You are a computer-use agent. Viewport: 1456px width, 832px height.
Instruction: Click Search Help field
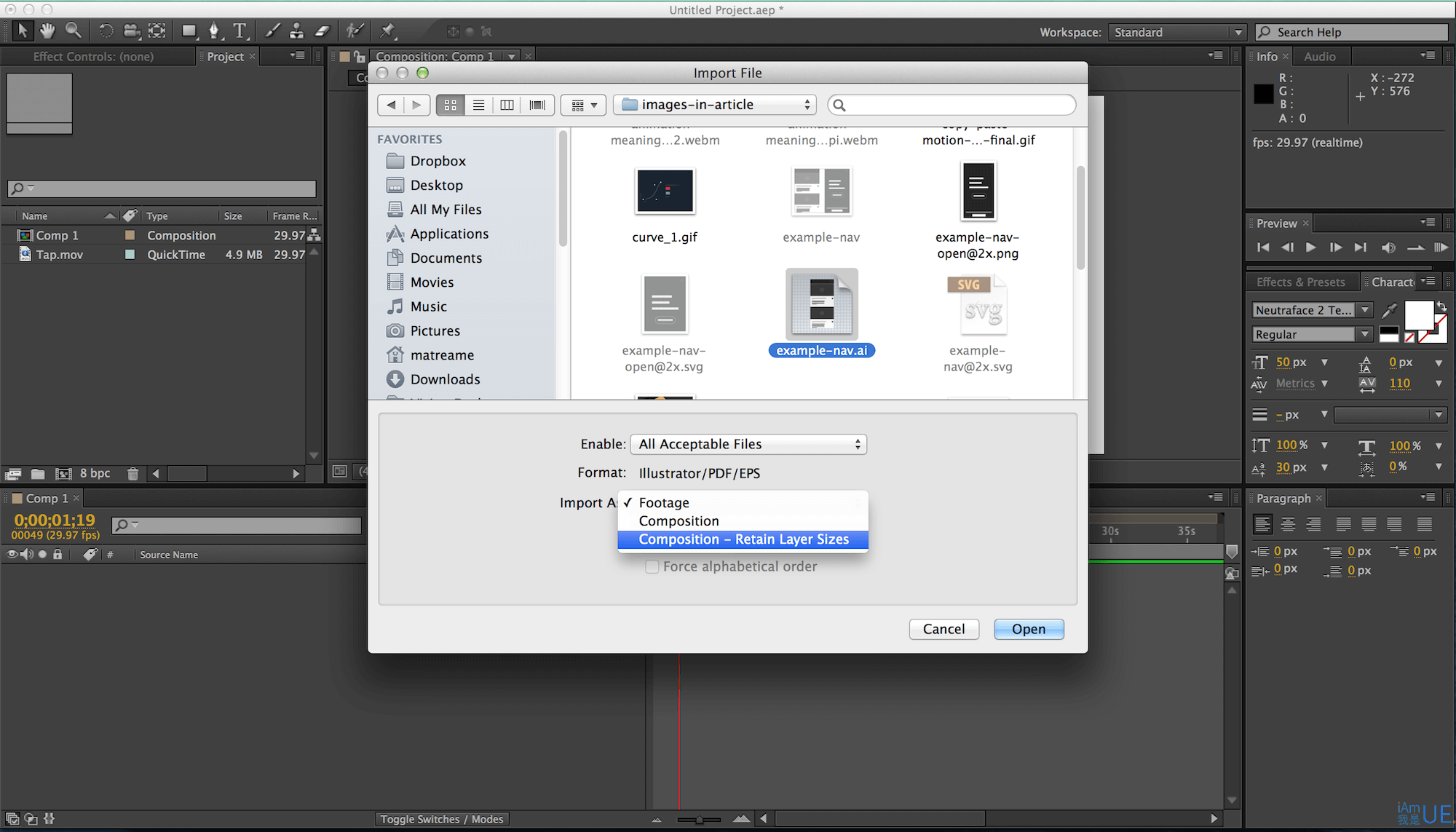(x=1352, y=32)
